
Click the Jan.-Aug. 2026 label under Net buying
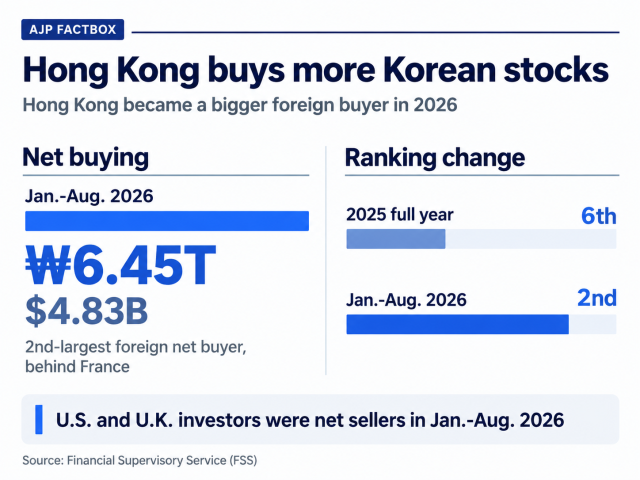89,196
